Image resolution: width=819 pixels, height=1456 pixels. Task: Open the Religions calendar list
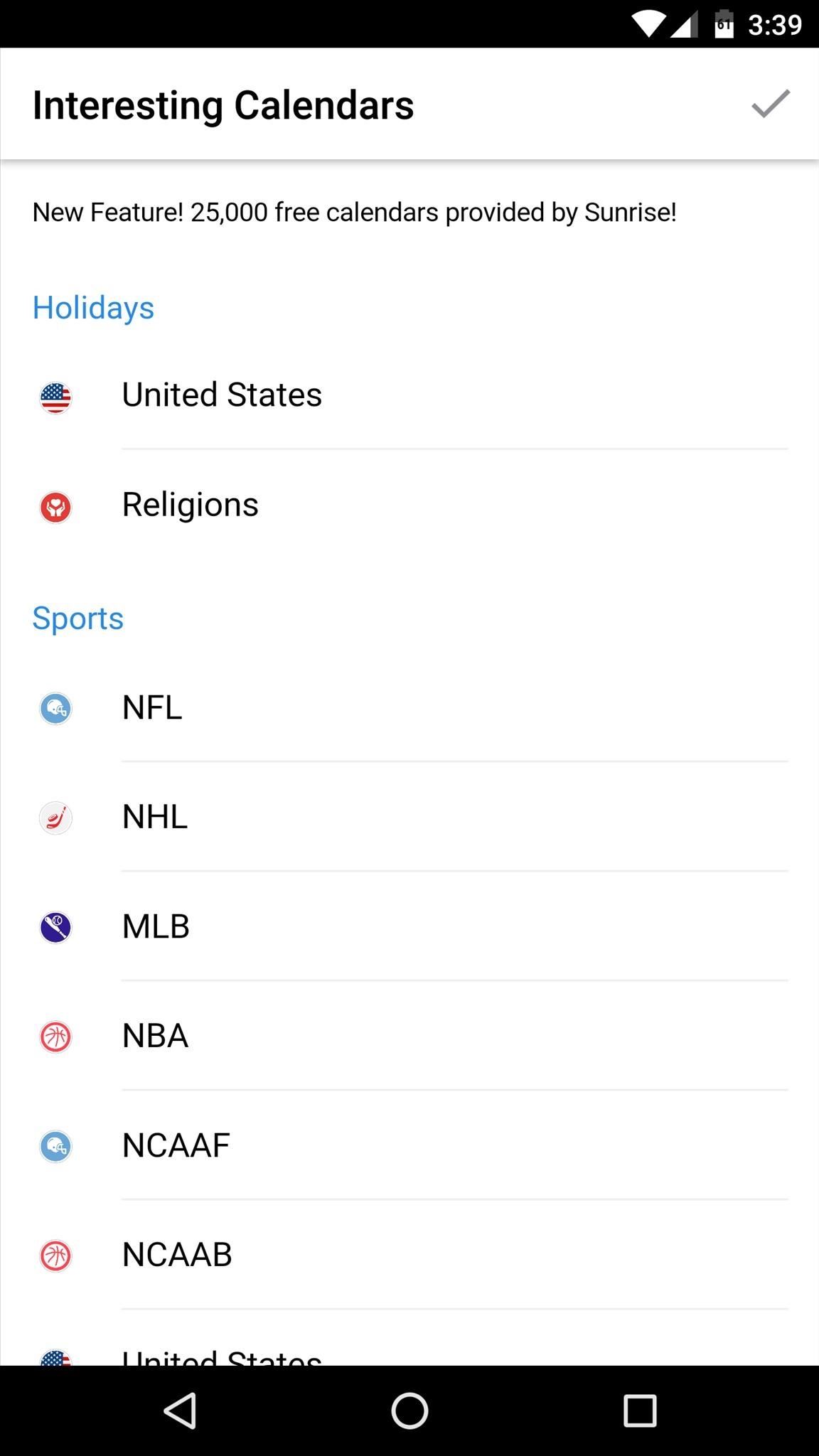[409, 505]
